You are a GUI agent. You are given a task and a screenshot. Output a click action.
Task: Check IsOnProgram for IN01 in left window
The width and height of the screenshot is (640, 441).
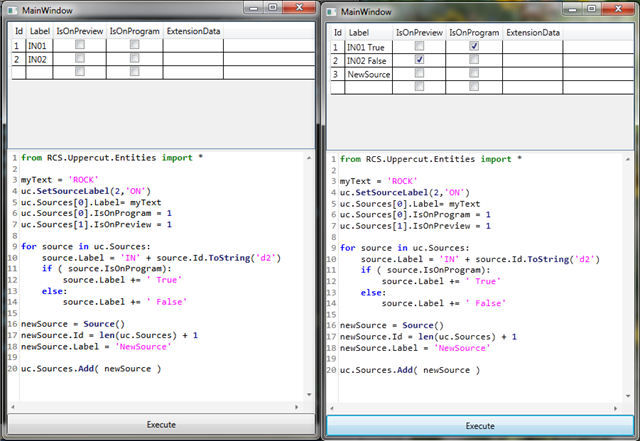tap(134, 45)
